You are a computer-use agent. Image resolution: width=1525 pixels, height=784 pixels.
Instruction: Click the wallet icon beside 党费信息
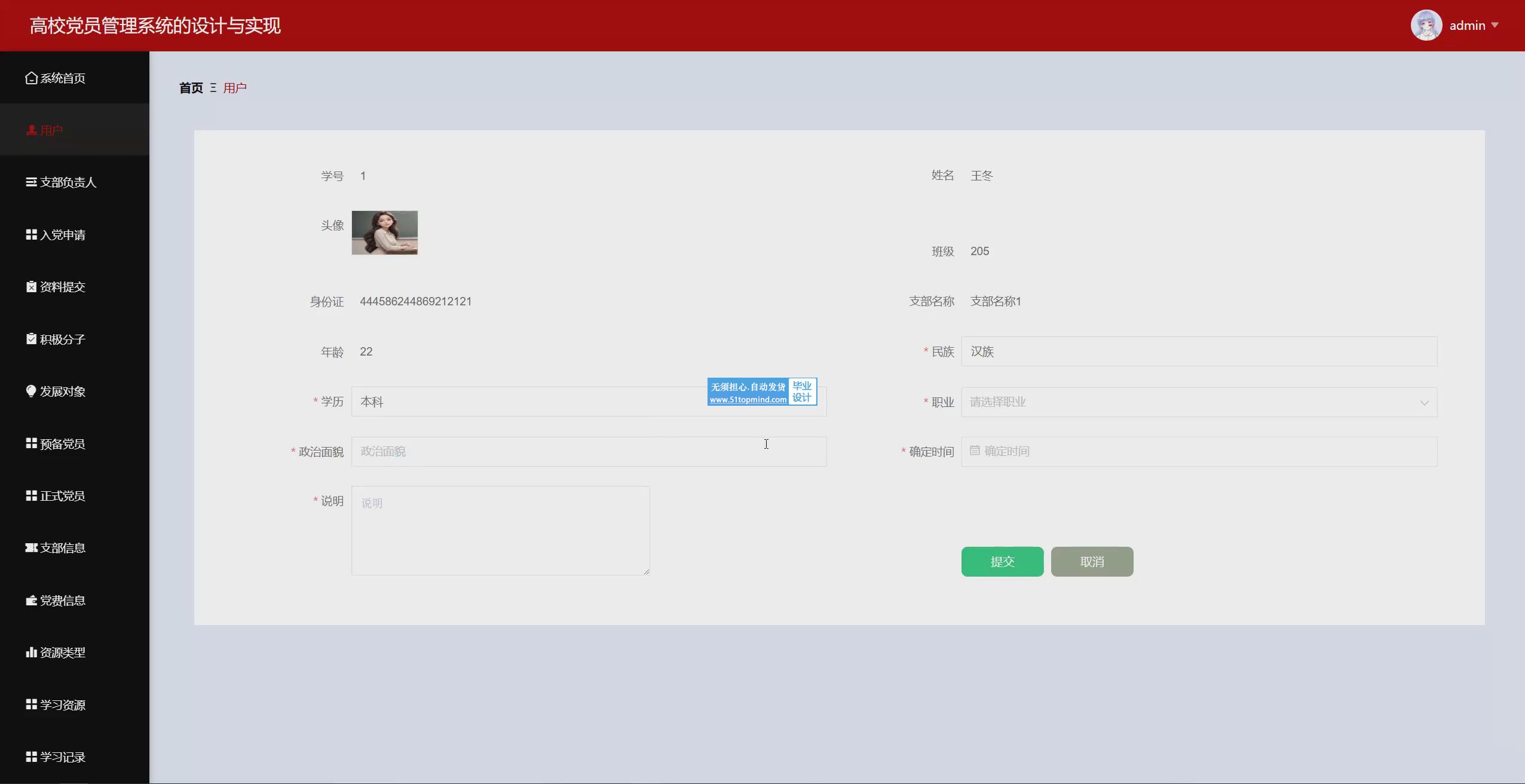coord(31,600)
